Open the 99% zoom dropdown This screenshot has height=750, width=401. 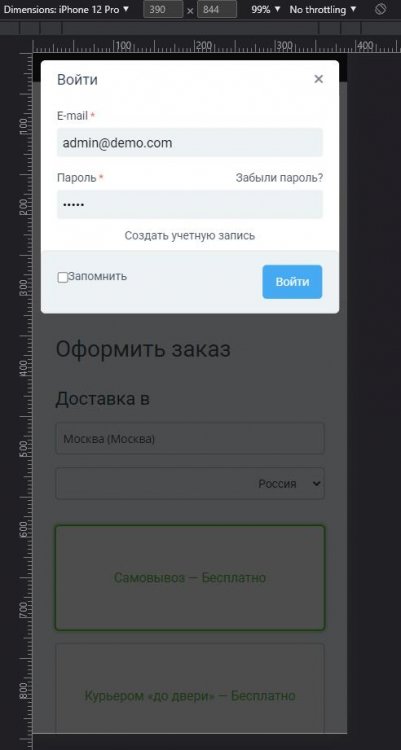(266, 9)
